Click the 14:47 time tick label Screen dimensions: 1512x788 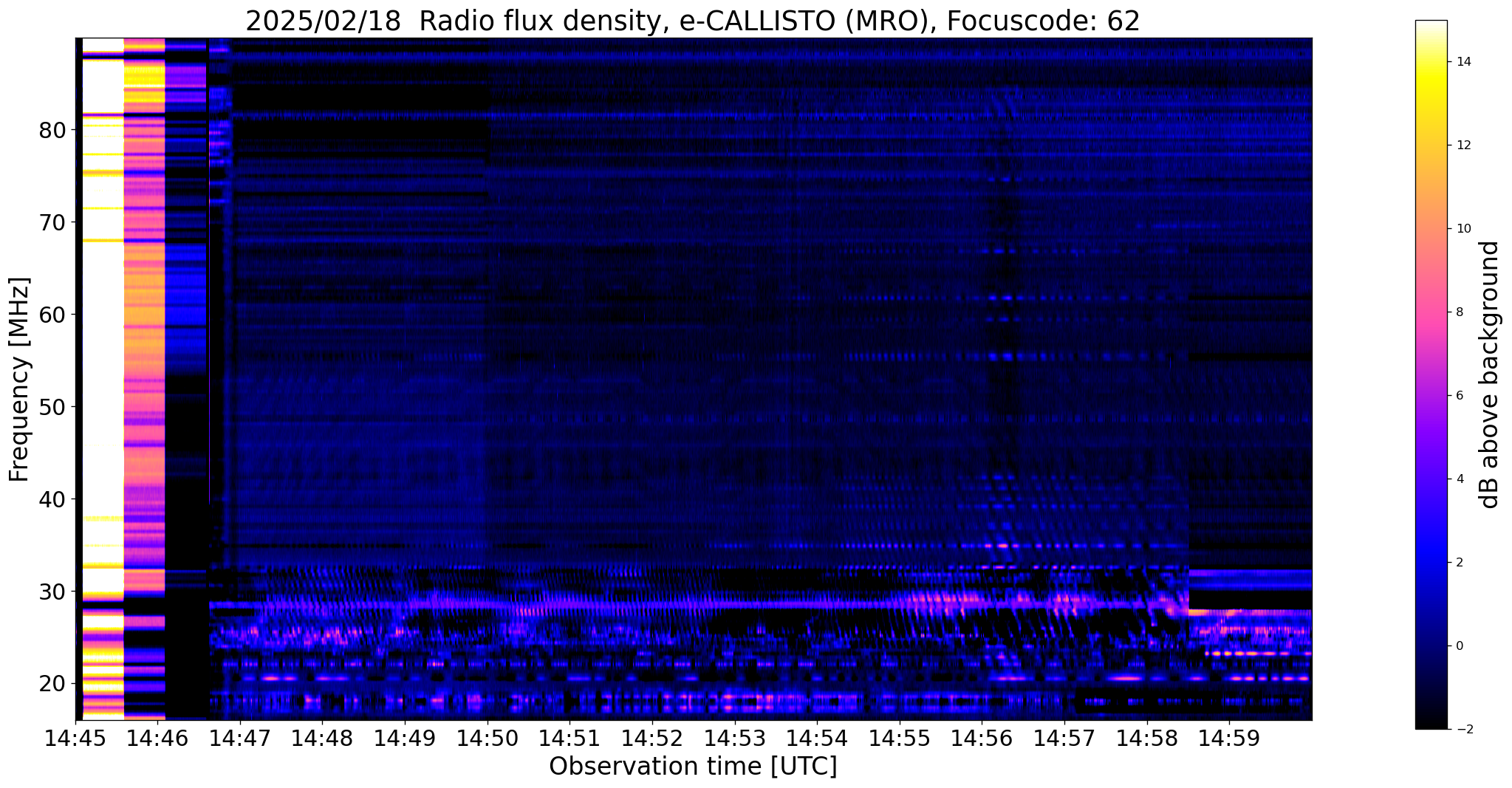tap(240, 738)
